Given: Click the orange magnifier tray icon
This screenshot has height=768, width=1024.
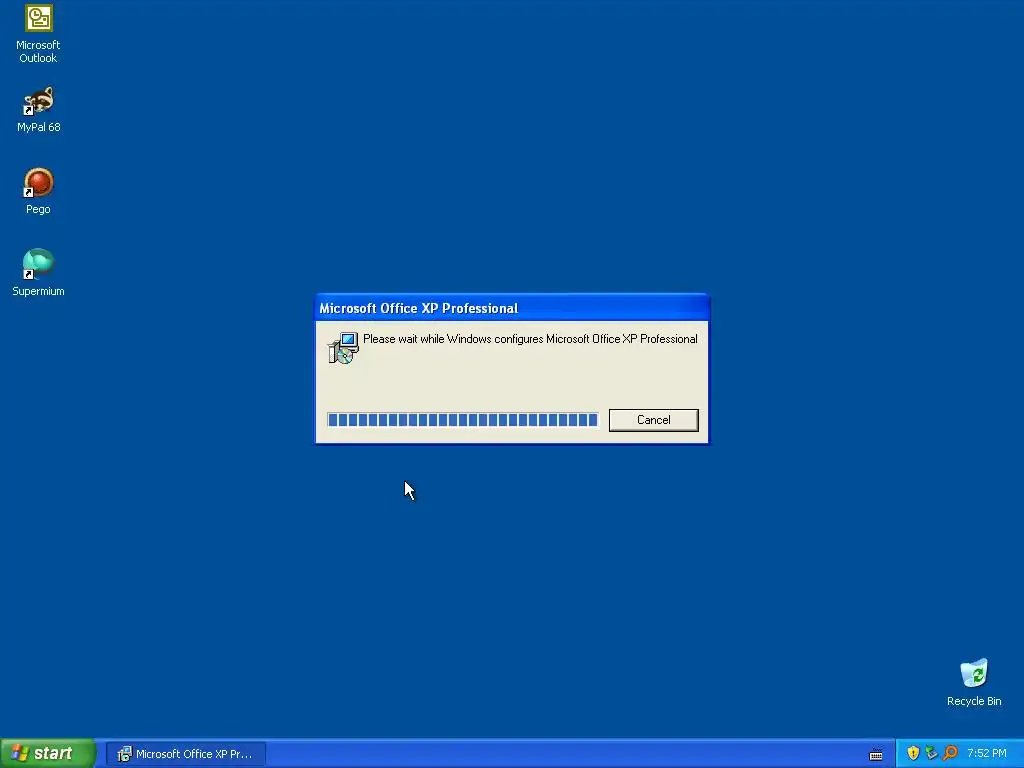Looking at the screenshot, I should tap(950, 753).
